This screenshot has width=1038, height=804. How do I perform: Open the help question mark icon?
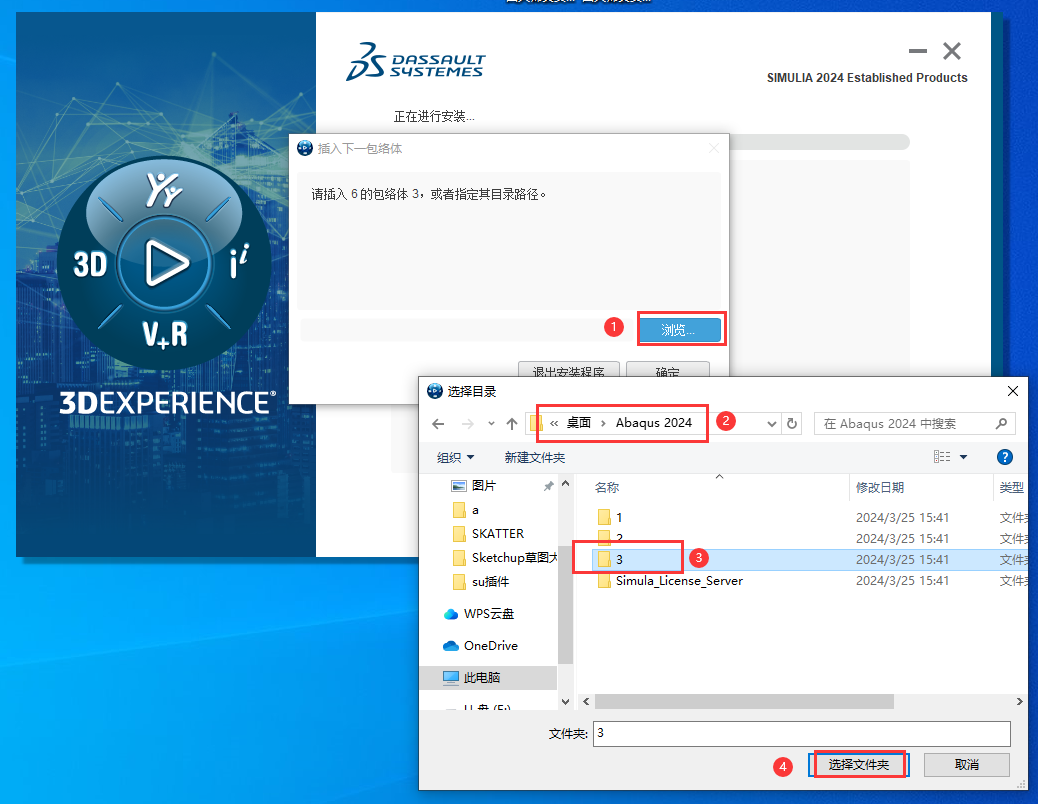[1004, 457]
